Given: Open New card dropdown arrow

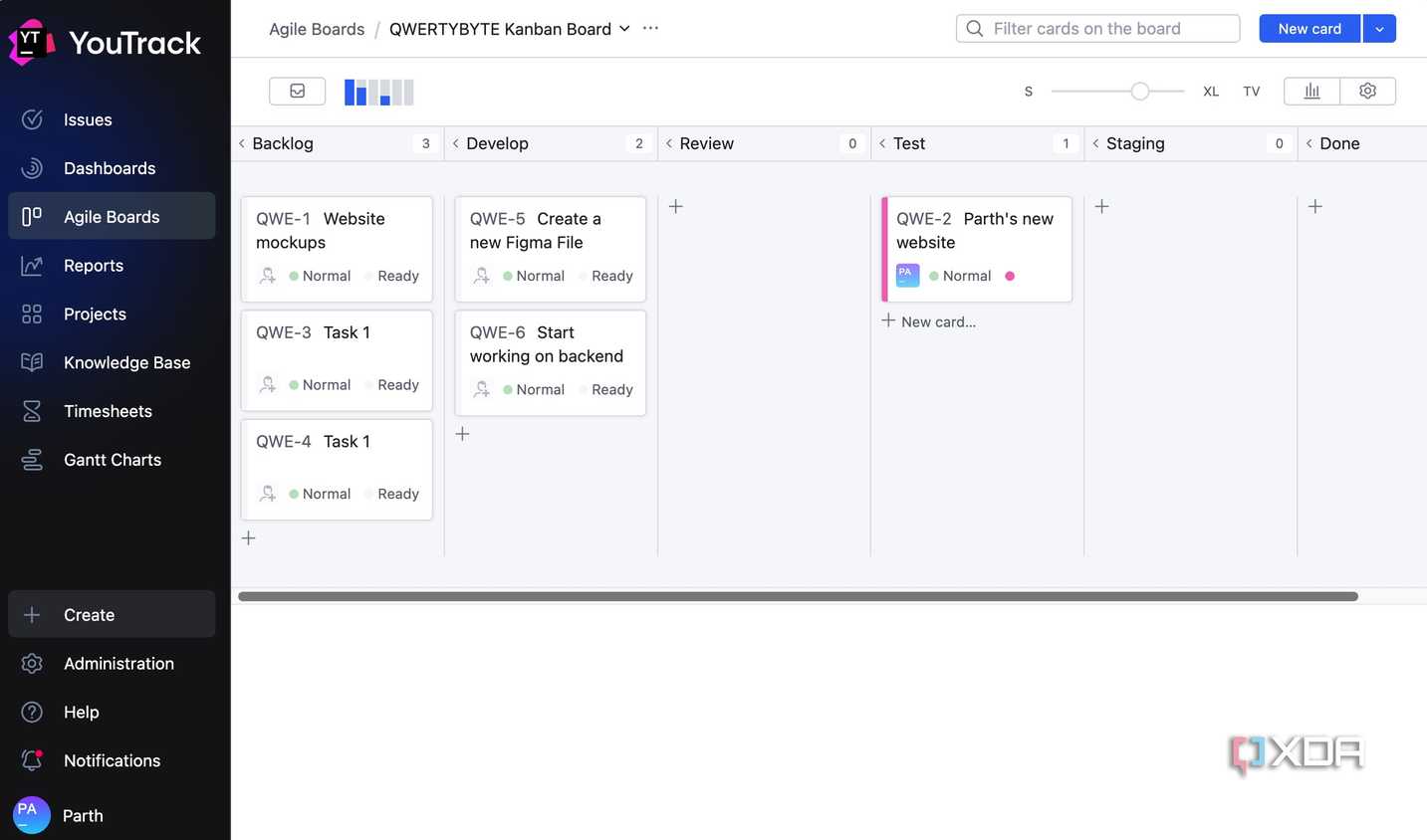Looking at the screenshot, I should point(1379,29).
